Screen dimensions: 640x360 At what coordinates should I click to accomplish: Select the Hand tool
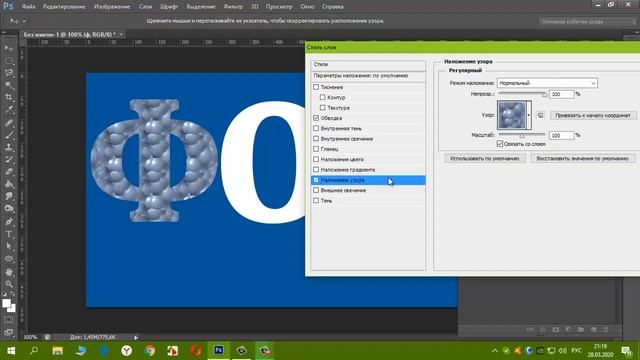coord(9,271)
